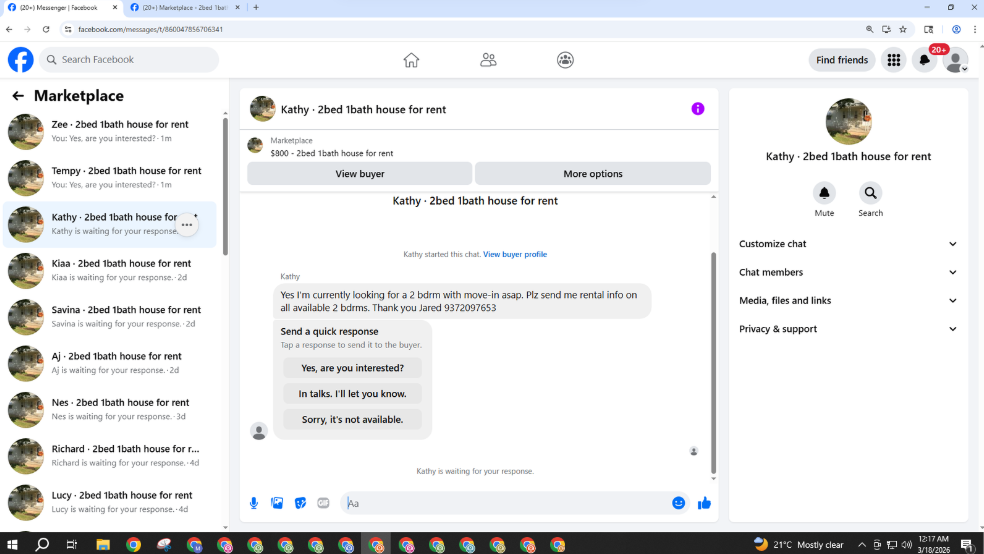
Task: Open the Facebook apps grid menu
Action: click(894, 60)
